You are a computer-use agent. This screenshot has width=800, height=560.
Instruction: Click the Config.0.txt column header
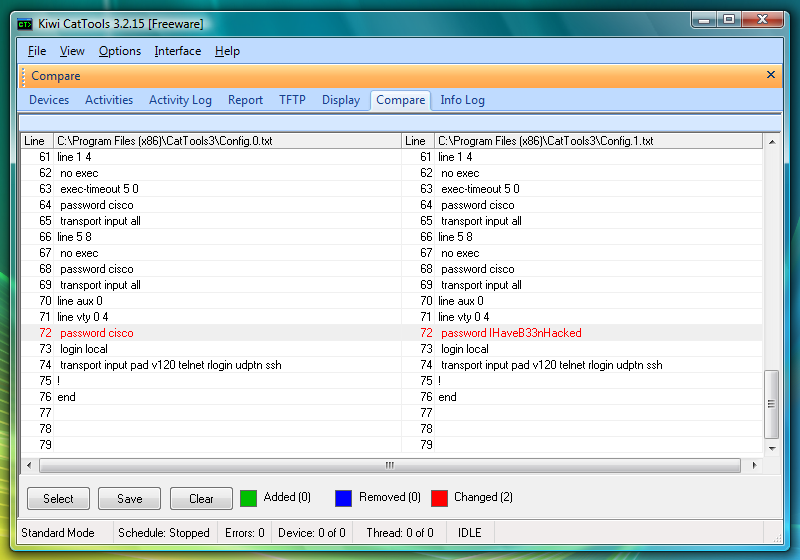click(x=228, y=142)
